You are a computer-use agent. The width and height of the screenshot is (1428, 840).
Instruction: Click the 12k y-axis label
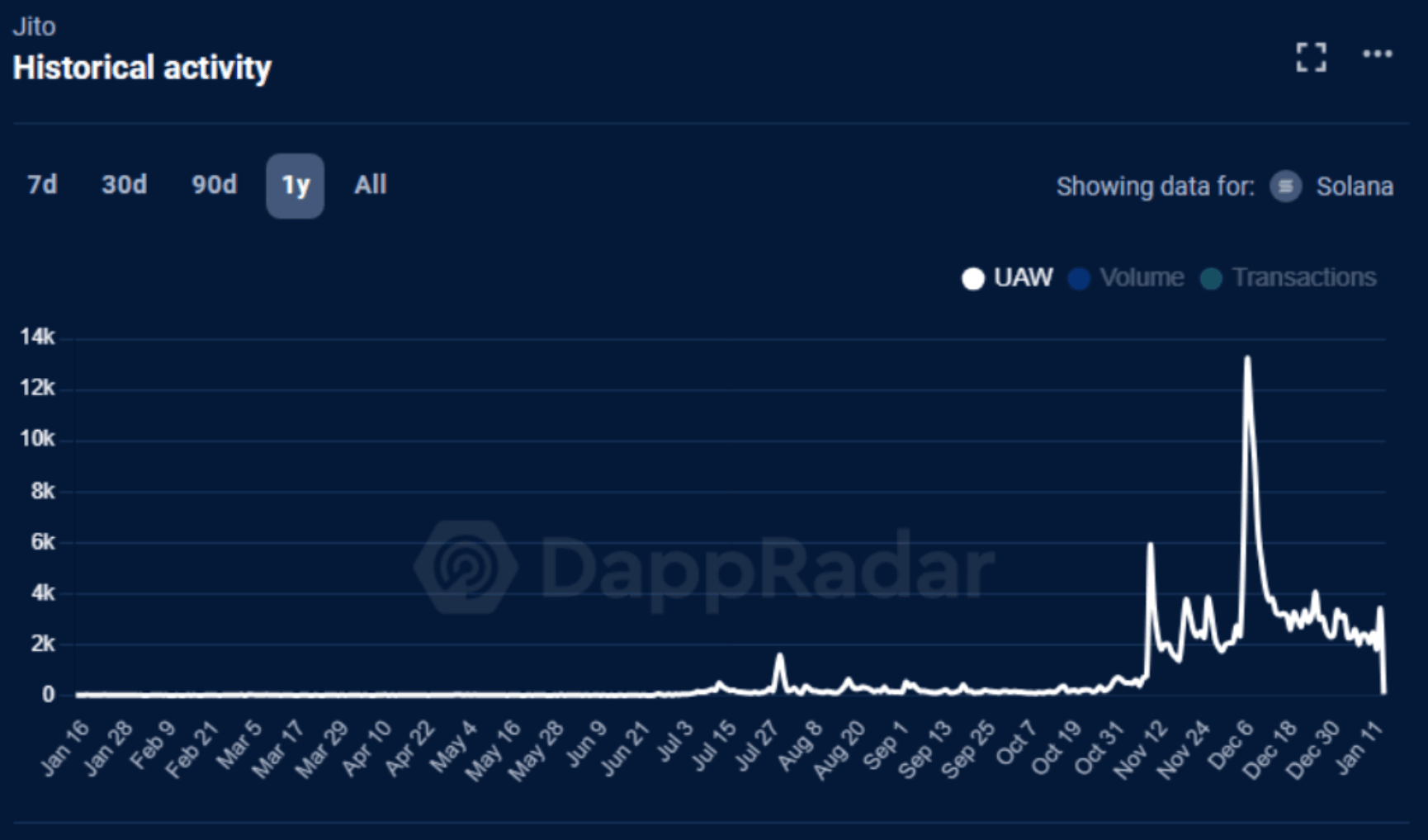[x=37, y=388]
